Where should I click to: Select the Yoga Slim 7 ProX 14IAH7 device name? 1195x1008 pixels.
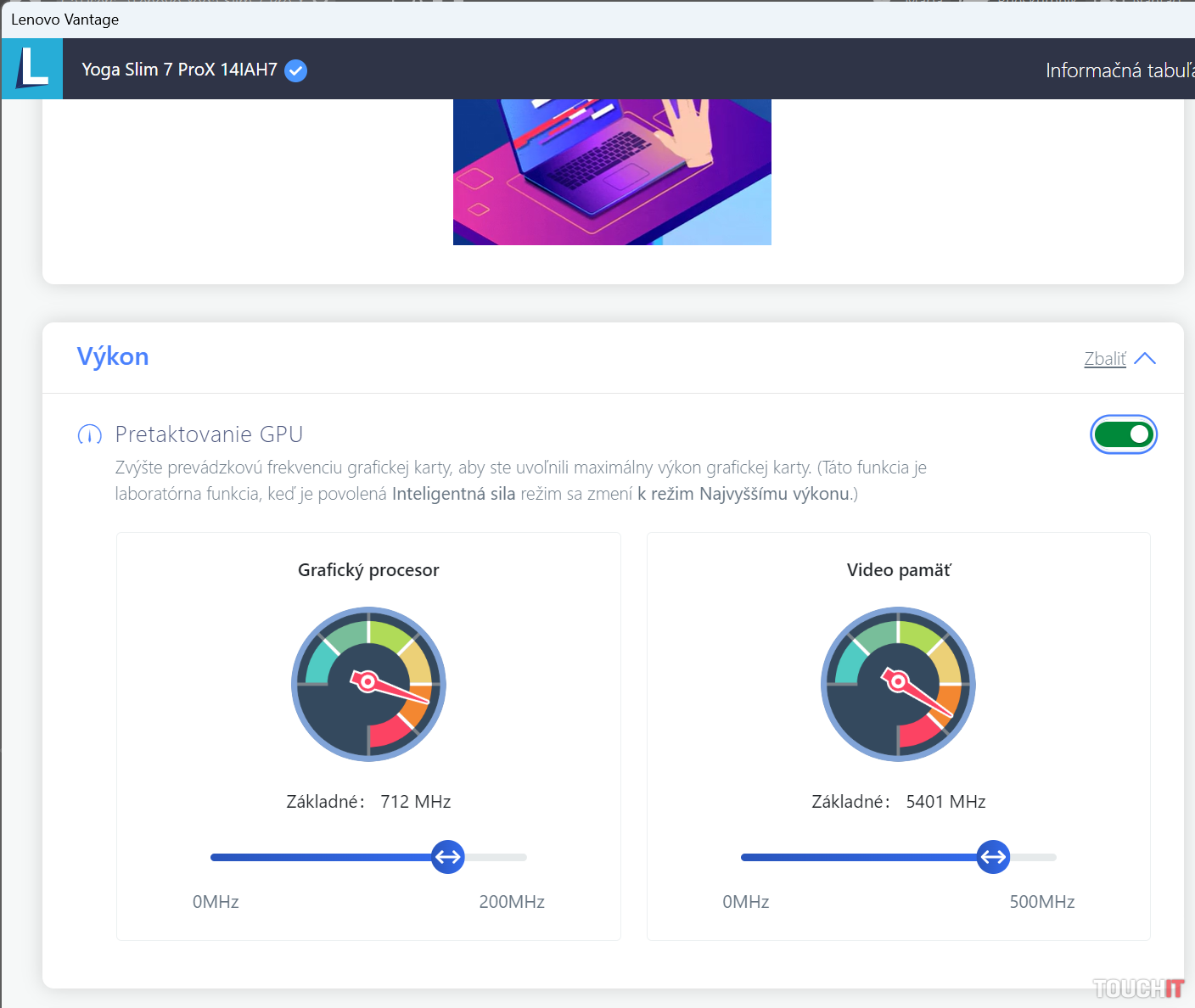click(179, 70)
